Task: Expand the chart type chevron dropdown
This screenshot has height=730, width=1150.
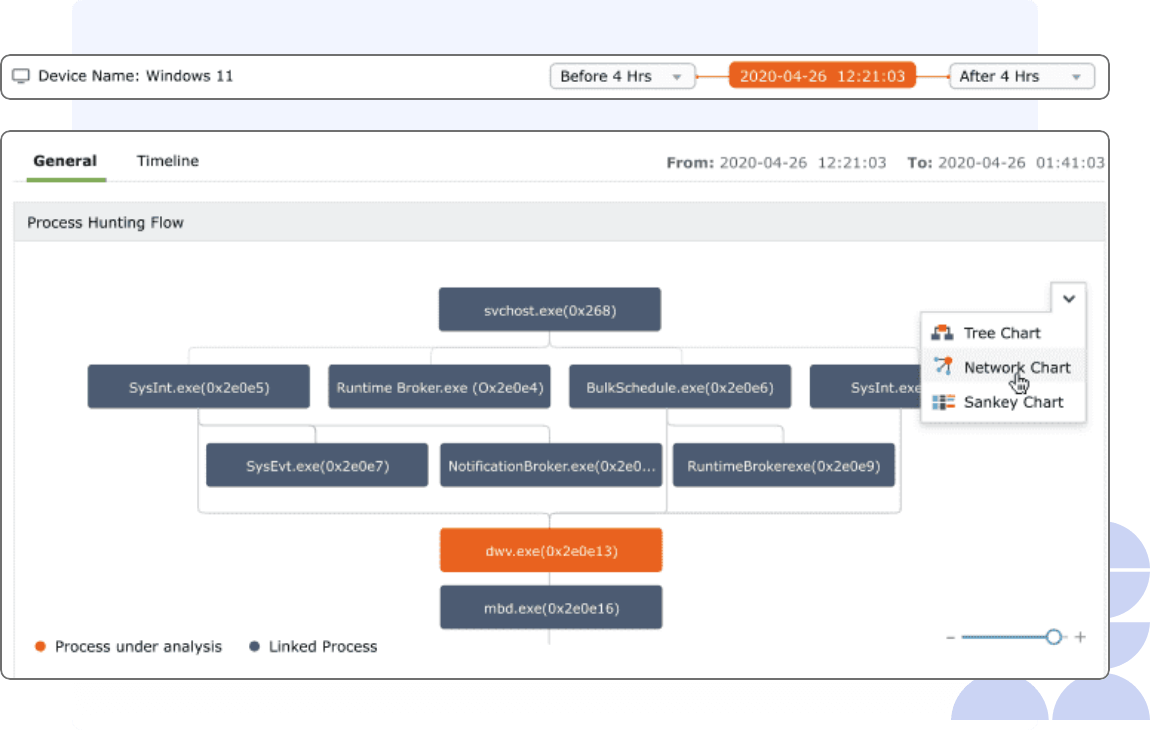Action: 1068,298
